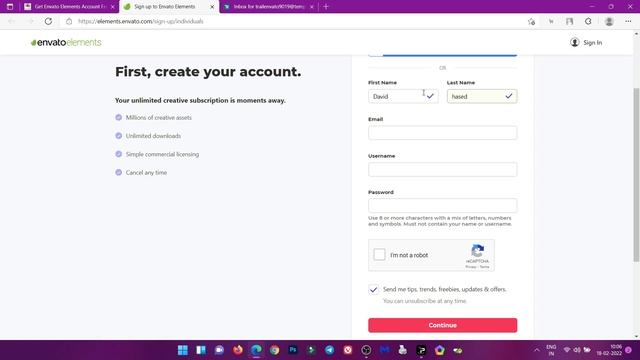Launch Photoshop from the taskbar

click(293, 350)
